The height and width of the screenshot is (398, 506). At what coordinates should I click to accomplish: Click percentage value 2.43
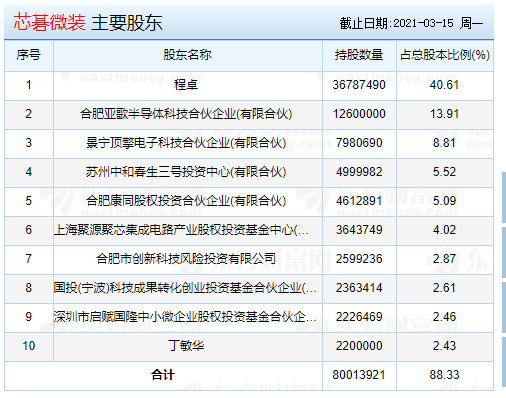pos(444,346)
